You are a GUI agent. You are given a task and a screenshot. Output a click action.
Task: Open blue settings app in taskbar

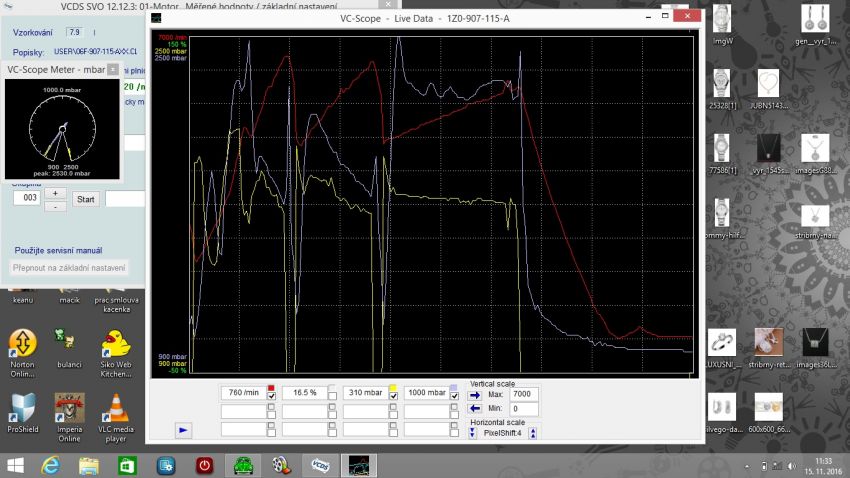pyautogui.click(x=166, y=466)
